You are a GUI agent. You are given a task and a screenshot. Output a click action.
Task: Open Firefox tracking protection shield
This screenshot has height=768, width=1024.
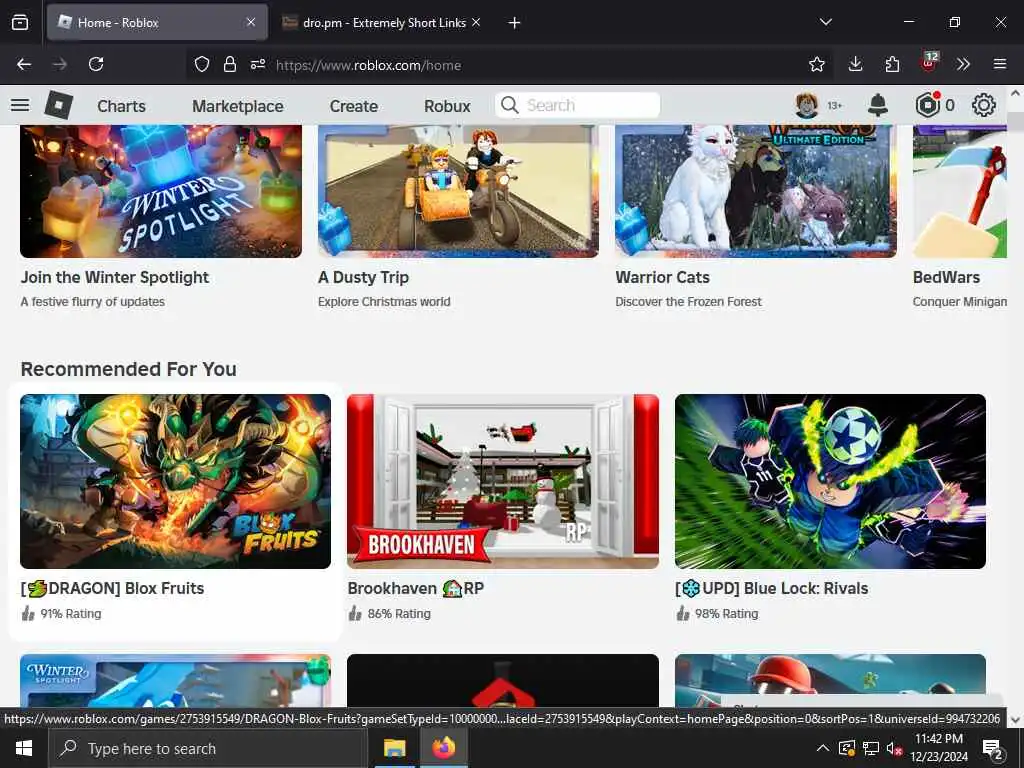[202, 64]
